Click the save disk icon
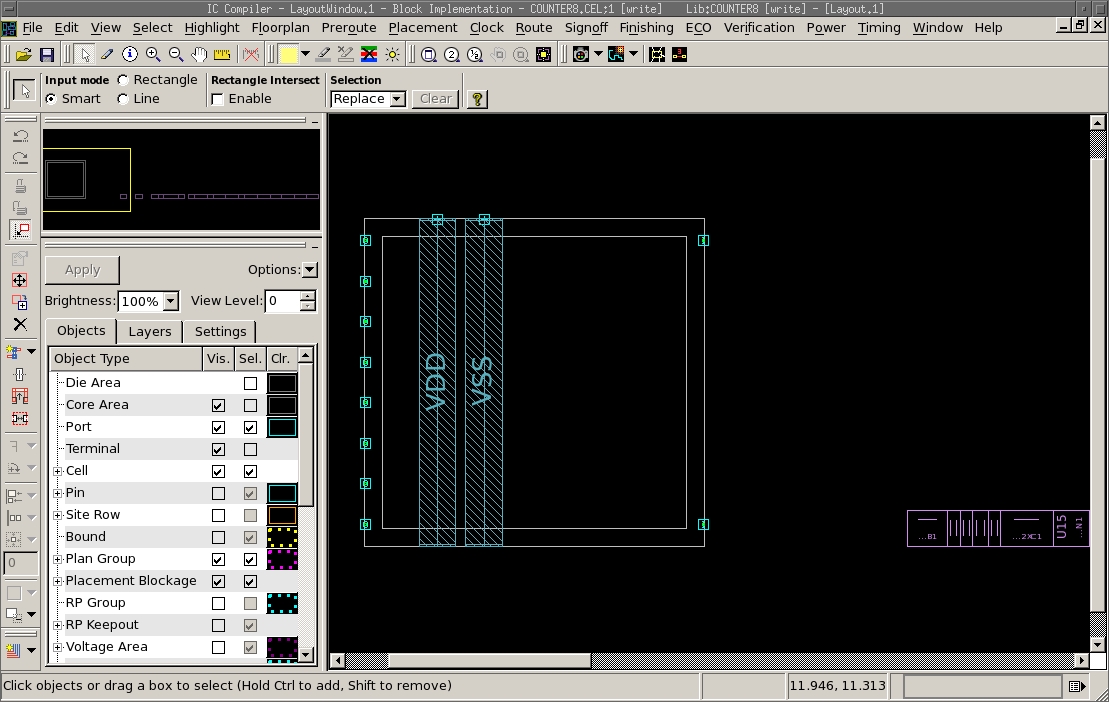Viewport: 1109px width, 702px height. [46, 54]
